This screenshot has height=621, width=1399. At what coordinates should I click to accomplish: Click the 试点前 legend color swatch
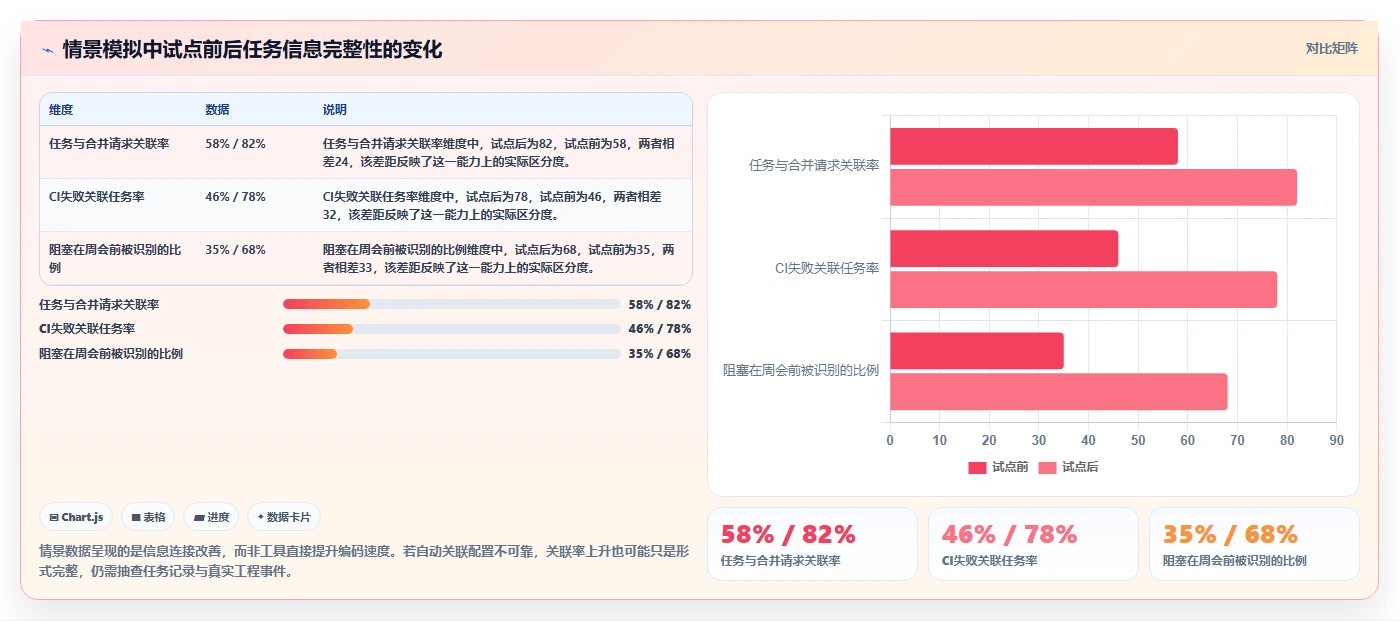tap(977, 468)
